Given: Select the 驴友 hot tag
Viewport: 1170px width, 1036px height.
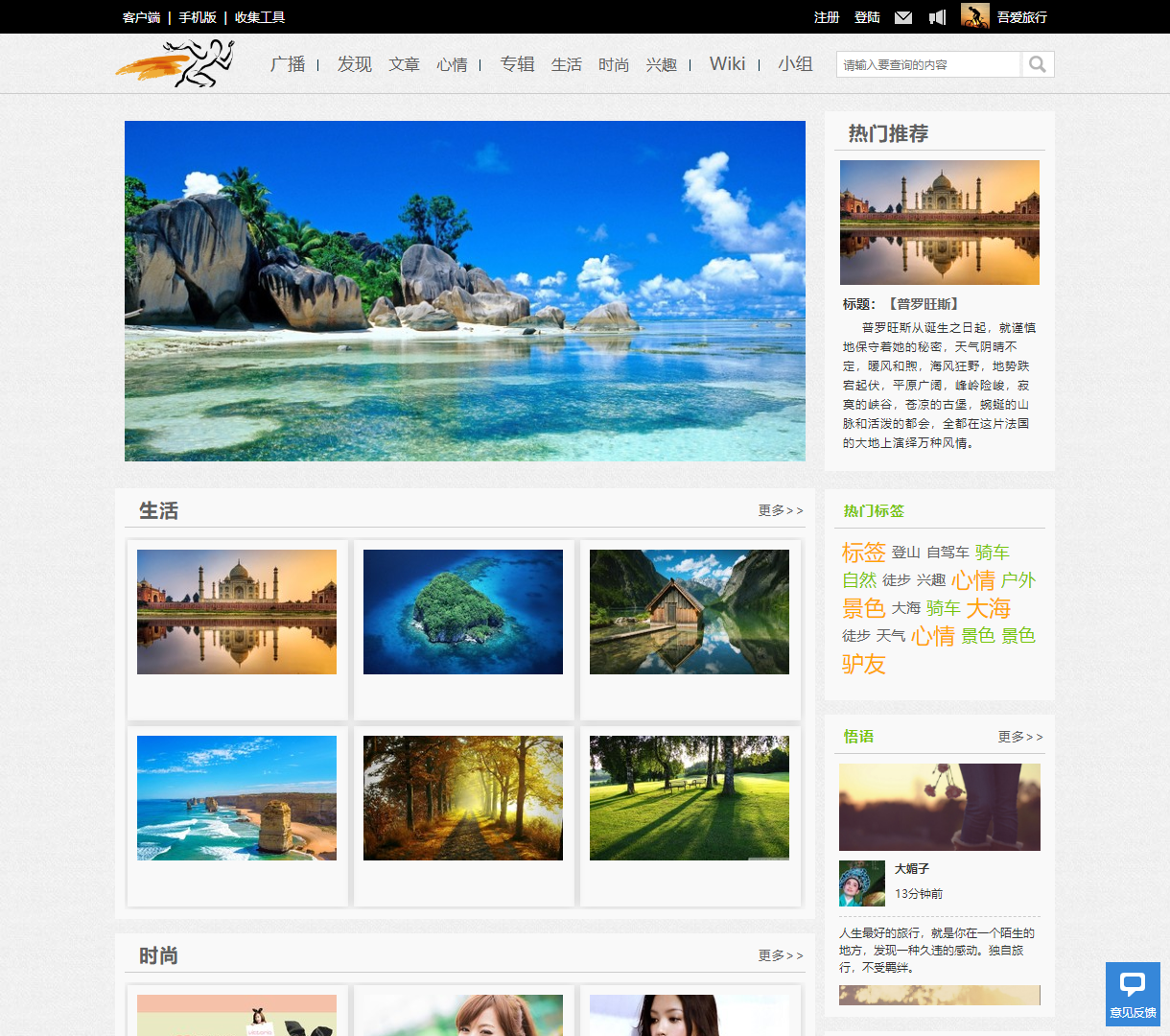Looking at the screenshot, I should coord(863,664).
